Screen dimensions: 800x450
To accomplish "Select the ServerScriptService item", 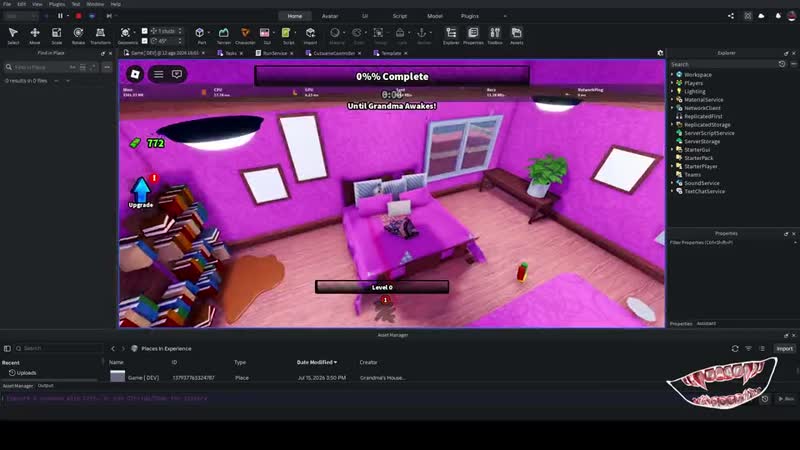I will tap(709, 133).
